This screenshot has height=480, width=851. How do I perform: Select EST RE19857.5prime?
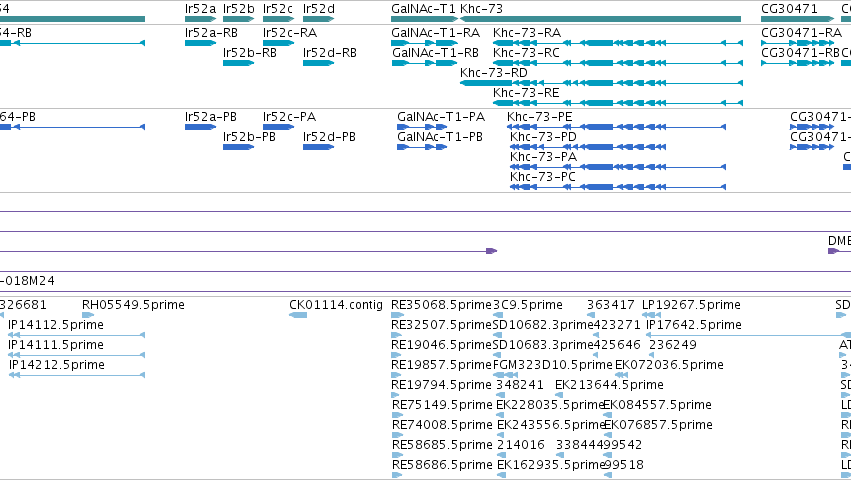(441, 365)
